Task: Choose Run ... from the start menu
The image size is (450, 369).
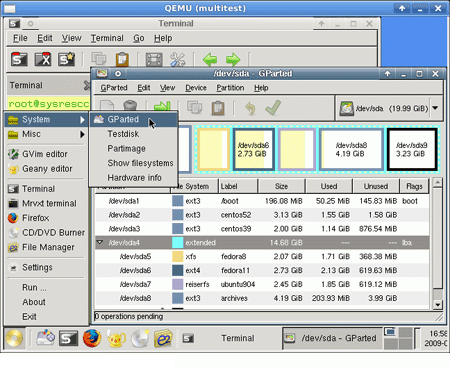Action: (x=46, y=287)
